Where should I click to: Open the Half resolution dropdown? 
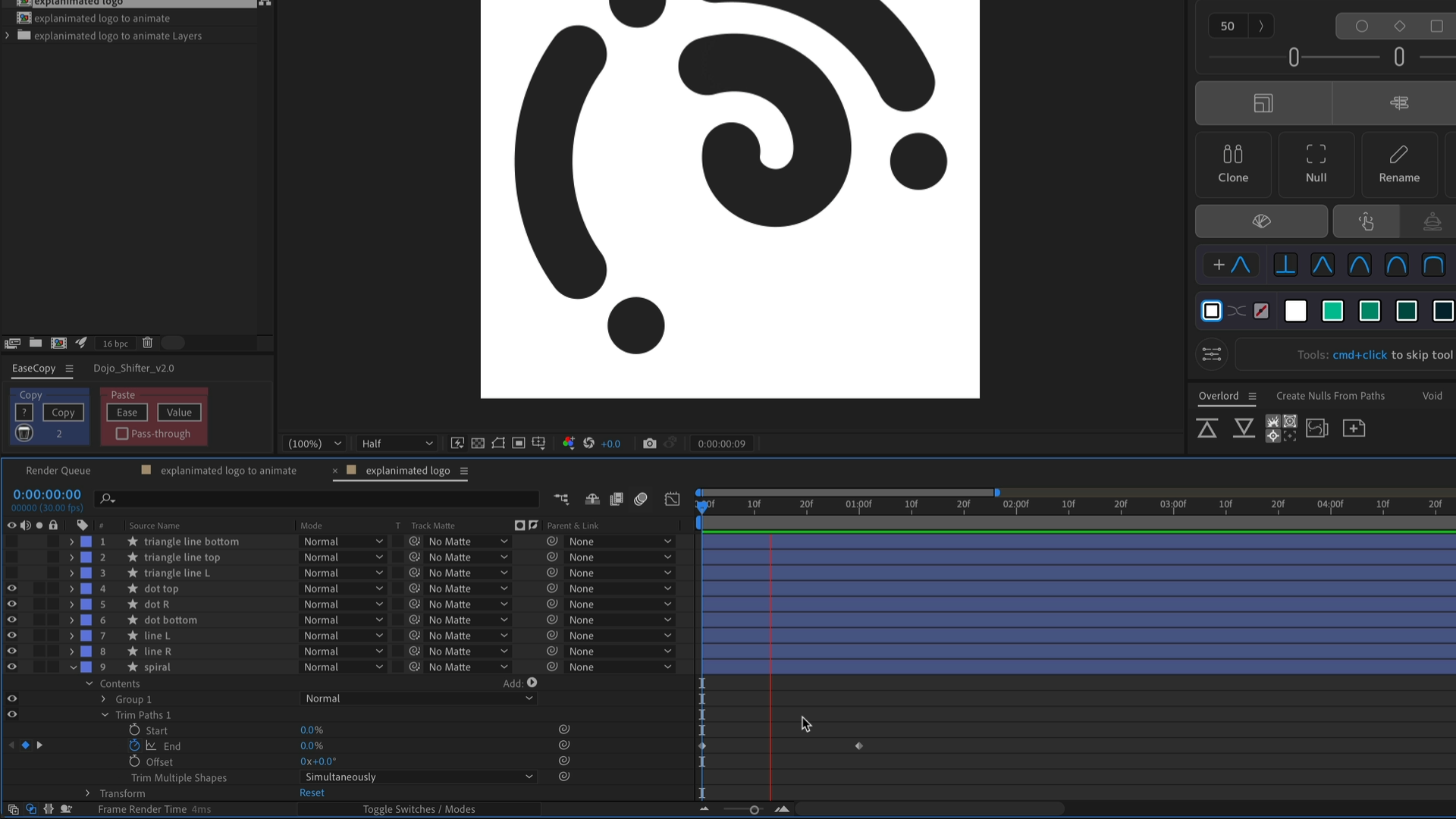point(396,444)
